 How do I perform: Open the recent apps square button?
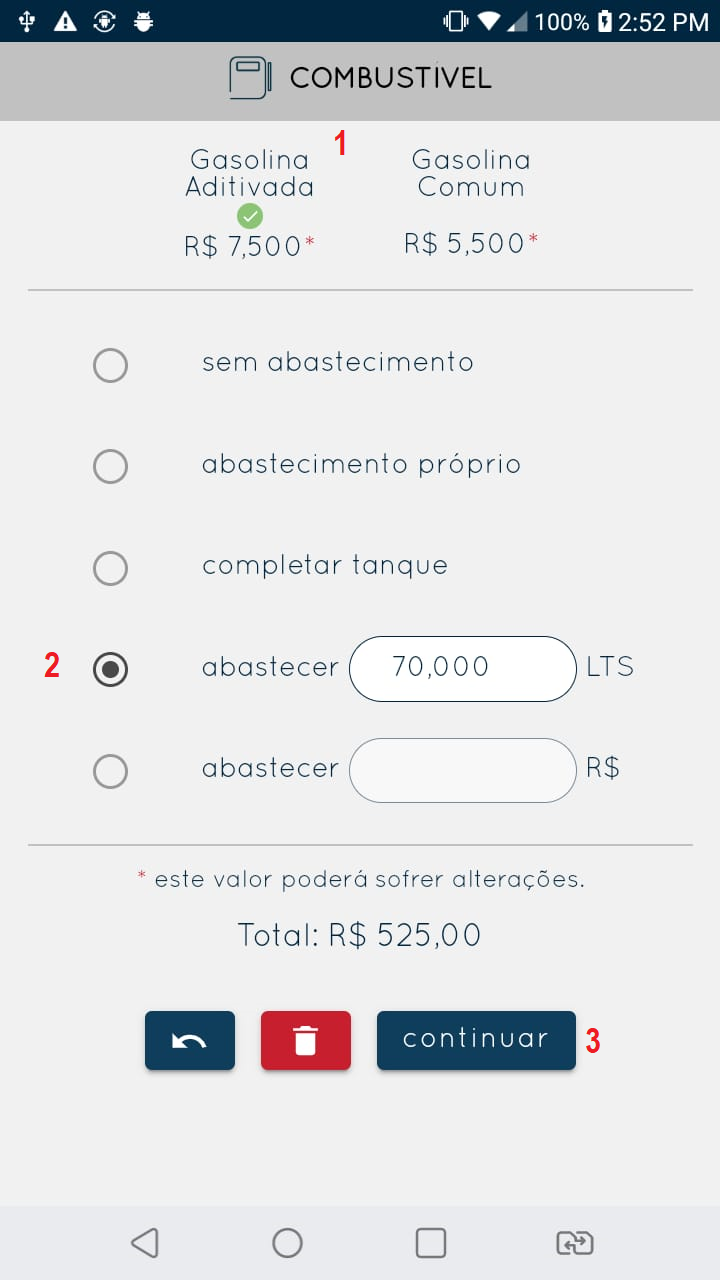pyautogui.click(x=431, y=1243)
